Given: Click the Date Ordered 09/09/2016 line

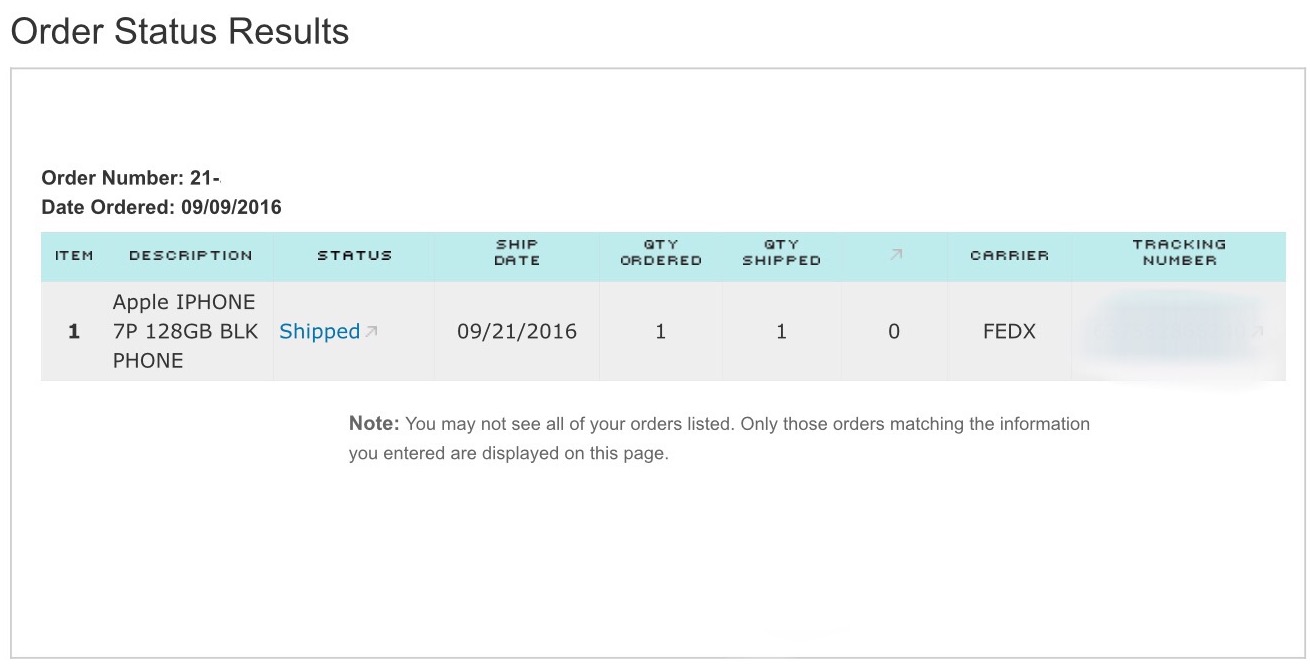Looking at the screenshot, I should point(161,208).
